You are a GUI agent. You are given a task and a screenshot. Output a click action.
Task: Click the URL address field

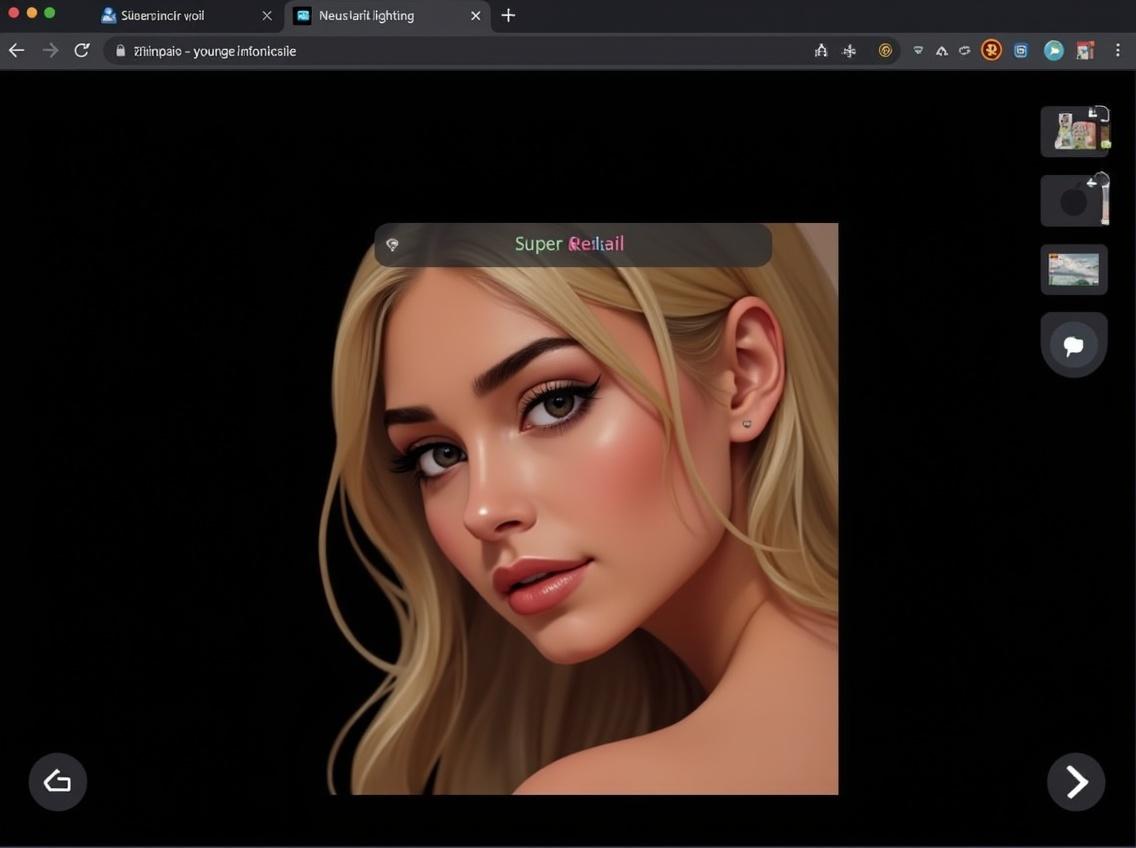point(450,51)
